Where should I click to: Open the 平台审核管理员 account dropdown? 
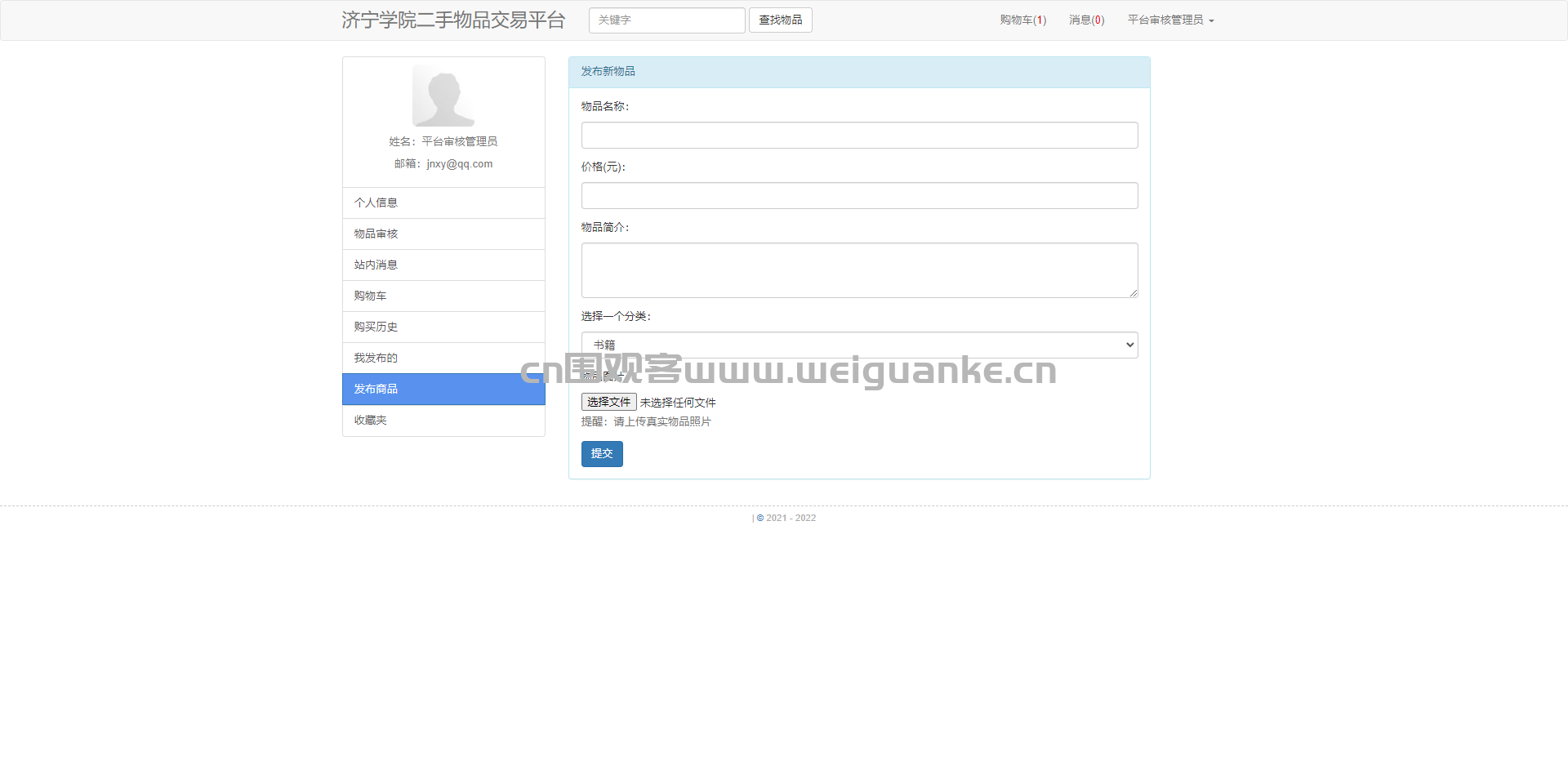point(1170,20)
